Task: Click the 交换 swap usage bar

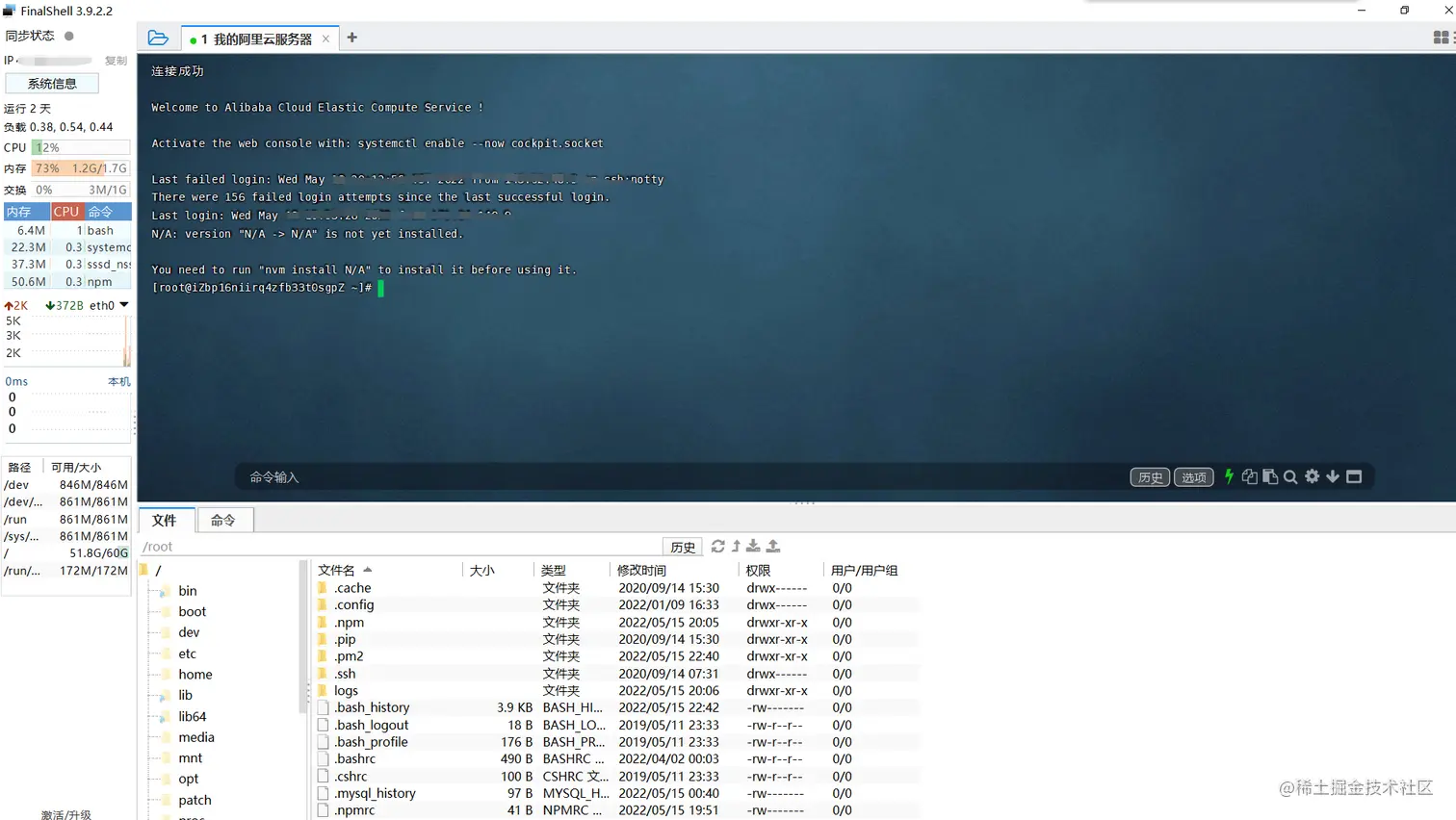Action: tap(81, 190)
